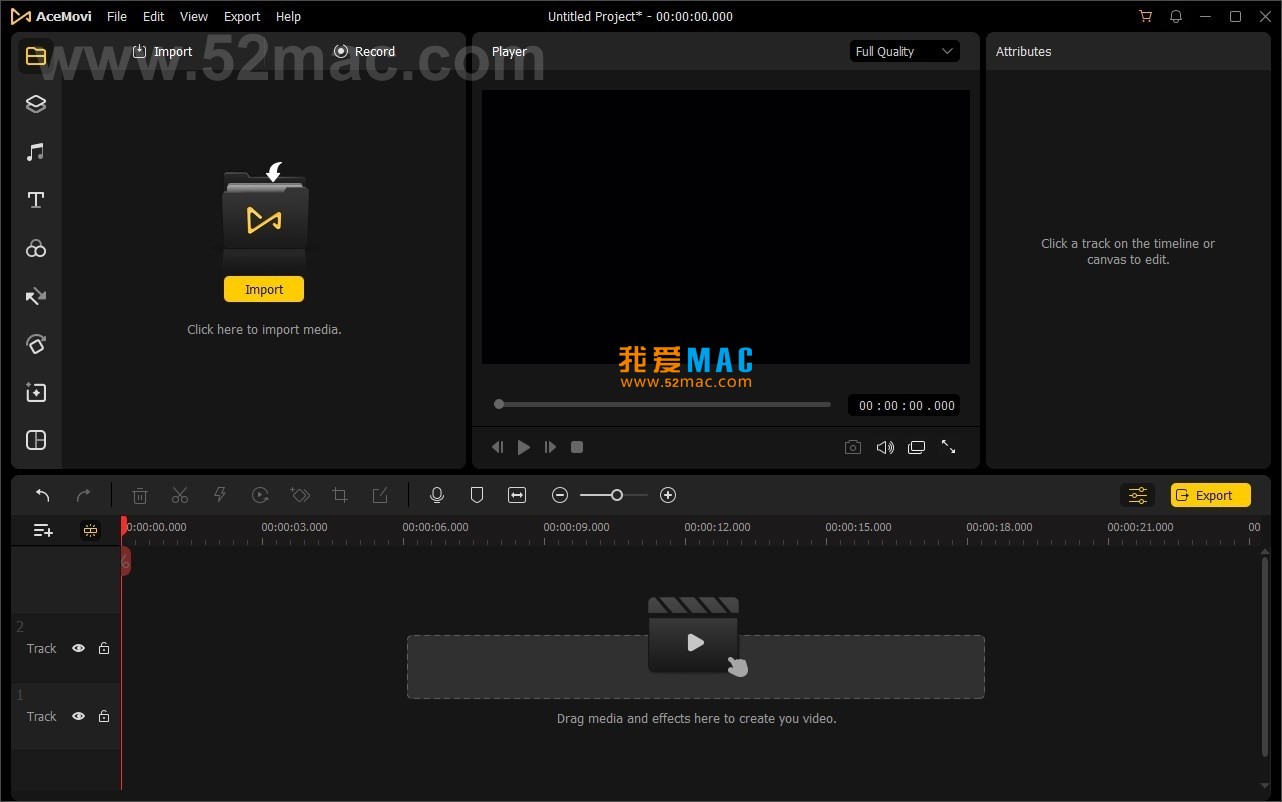1282x802 pixels.
Task: Click the lightning bolt quick action icon
Action: (x=220, y=495)
